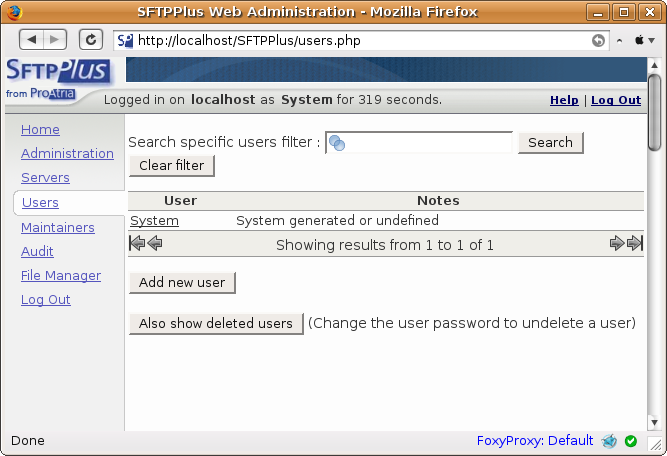Screen dimensions: 667x456
Task: Go back with the browser back arrow
Action: pos(31,40)
